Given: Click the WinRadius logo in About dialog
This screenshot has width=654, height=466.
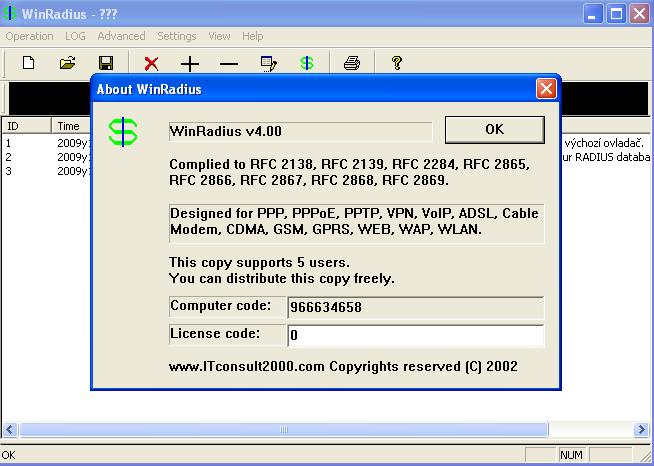Looking at the screenshot, I should pyautogui.click(x=123, y=132).
